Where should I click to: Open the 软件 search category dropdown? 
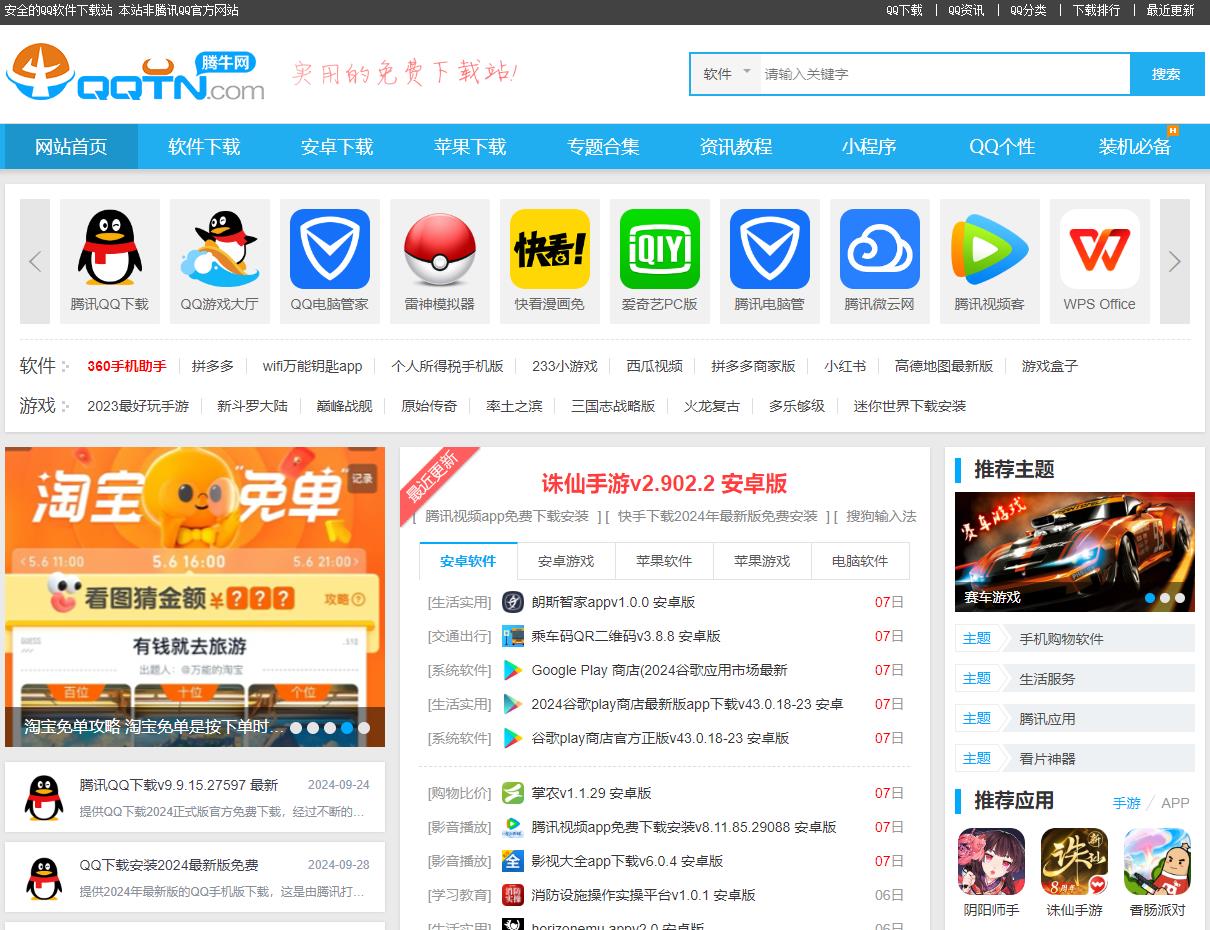[726, 74]
